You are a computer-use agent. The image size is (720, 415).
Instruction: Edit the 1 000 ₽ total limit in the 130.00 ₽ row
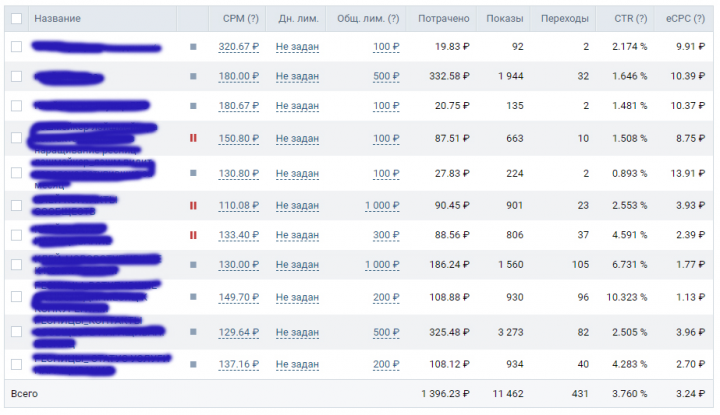[382, 265]
